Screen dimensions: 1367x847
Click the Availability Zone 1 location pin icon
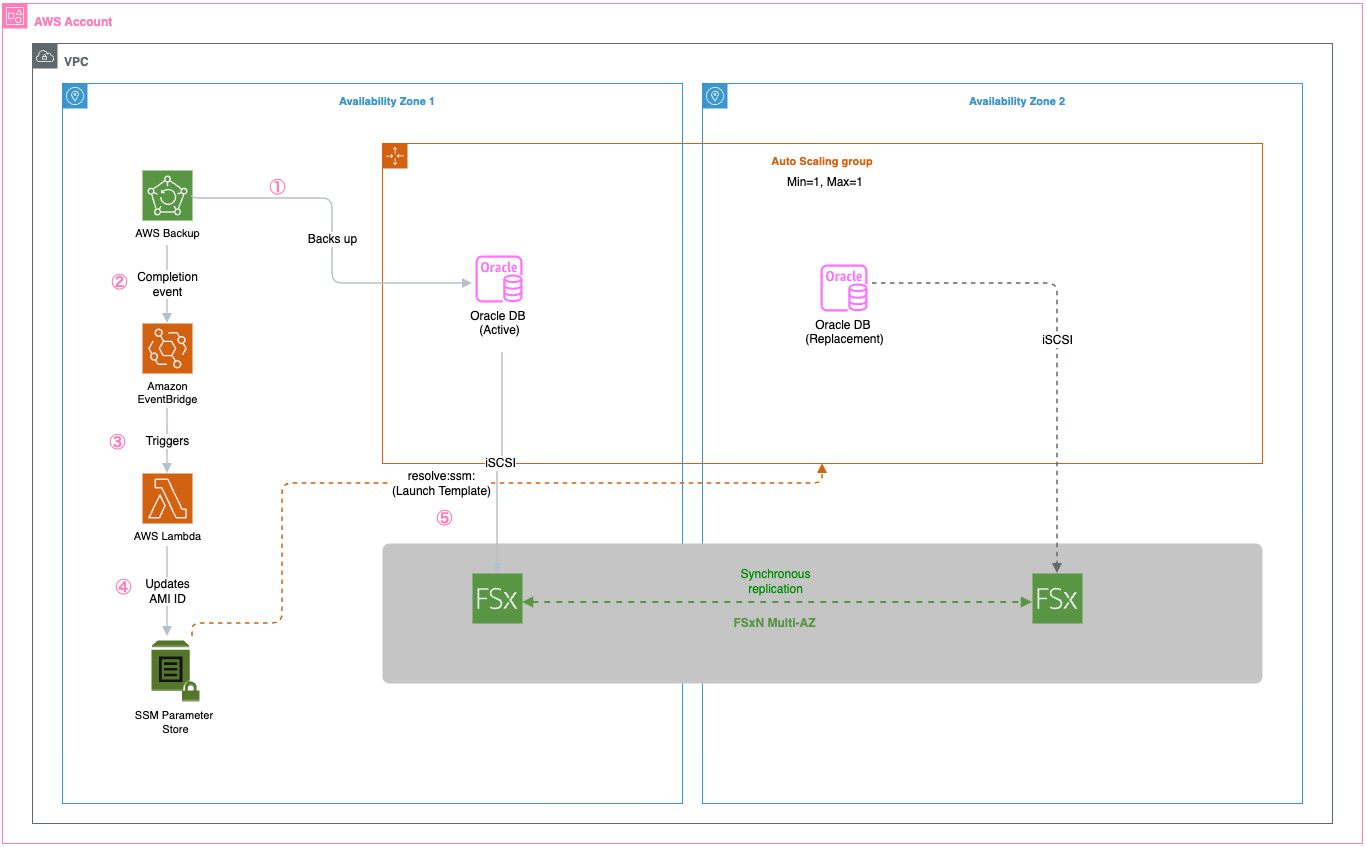tap(75, 96)
